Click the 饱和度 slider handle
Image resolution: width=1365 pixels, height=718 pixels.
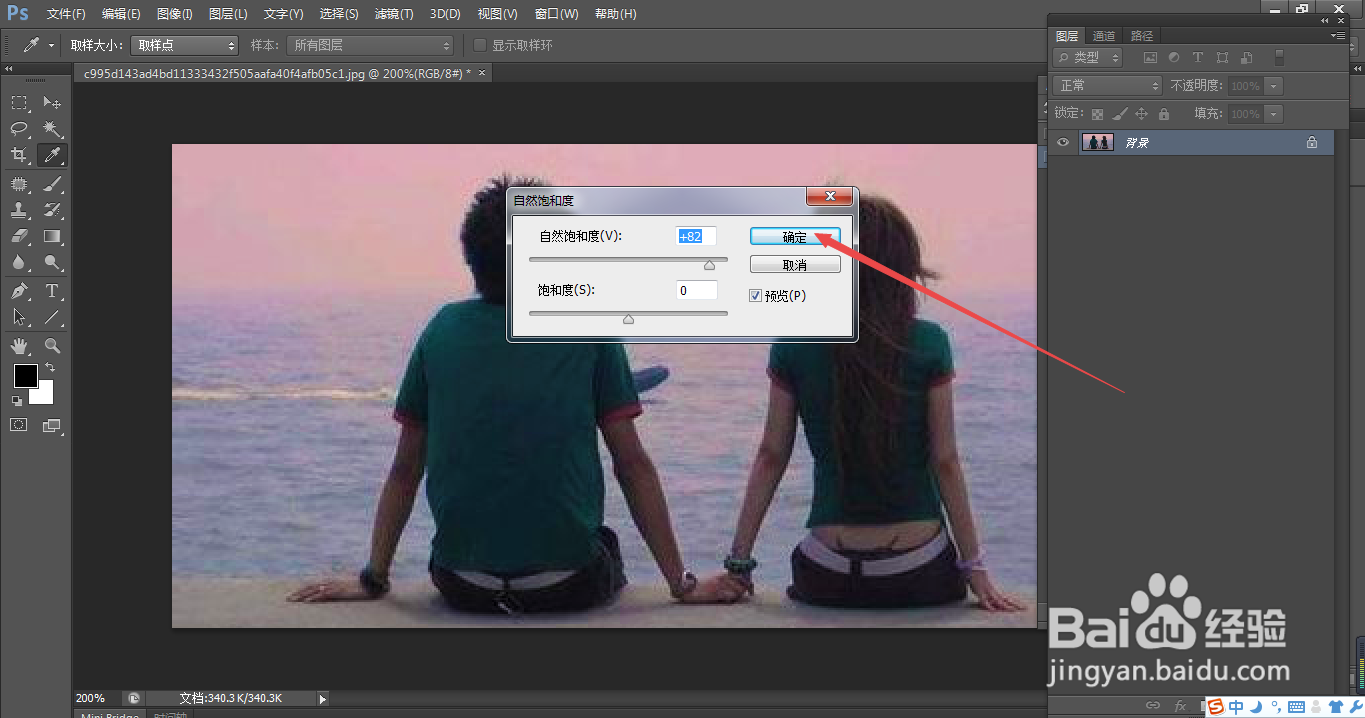pyautogui.click(x=628, y=319)
